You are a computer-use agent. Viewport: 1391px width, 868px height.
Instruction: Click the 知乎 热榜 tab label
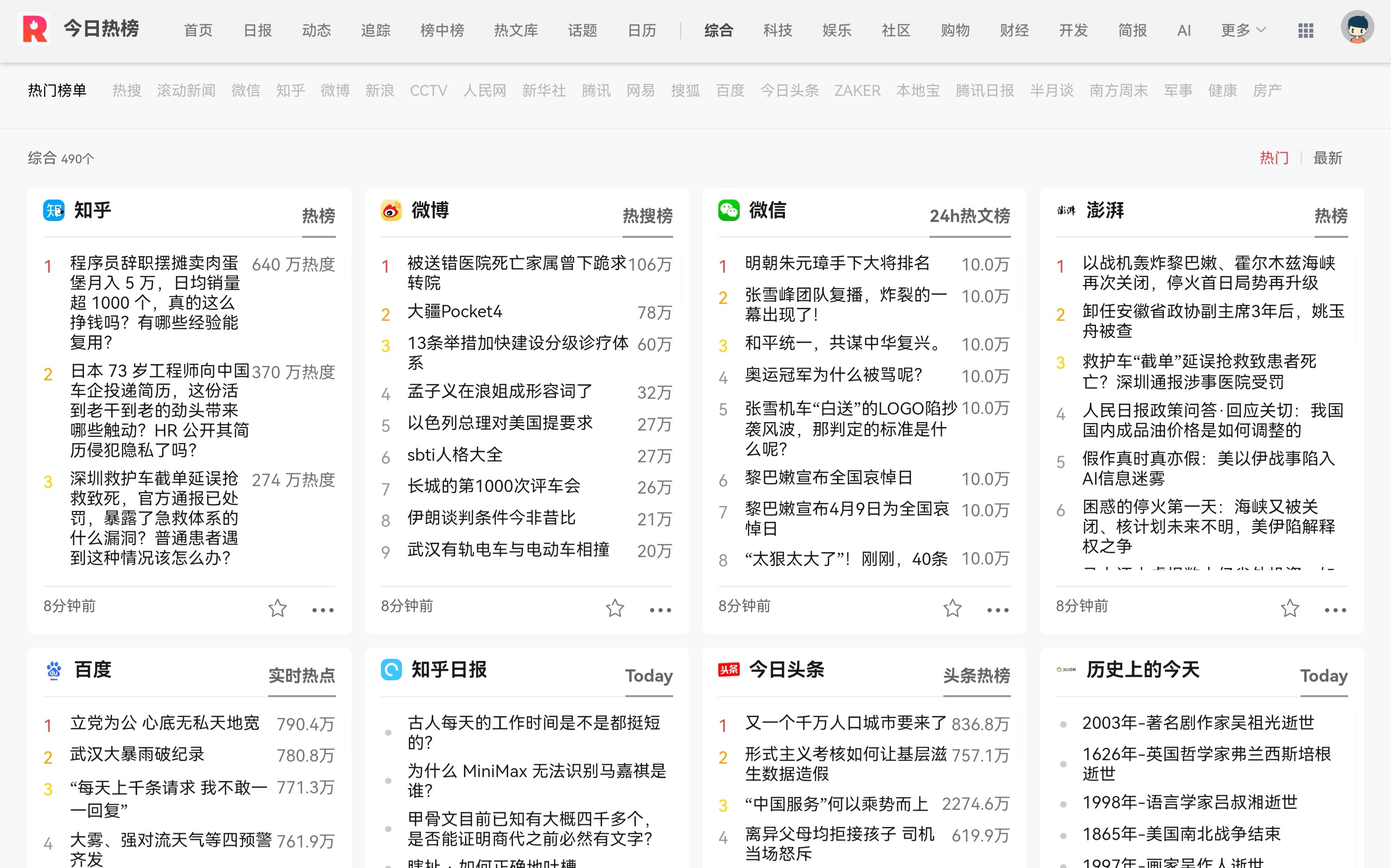pos(319,216)
